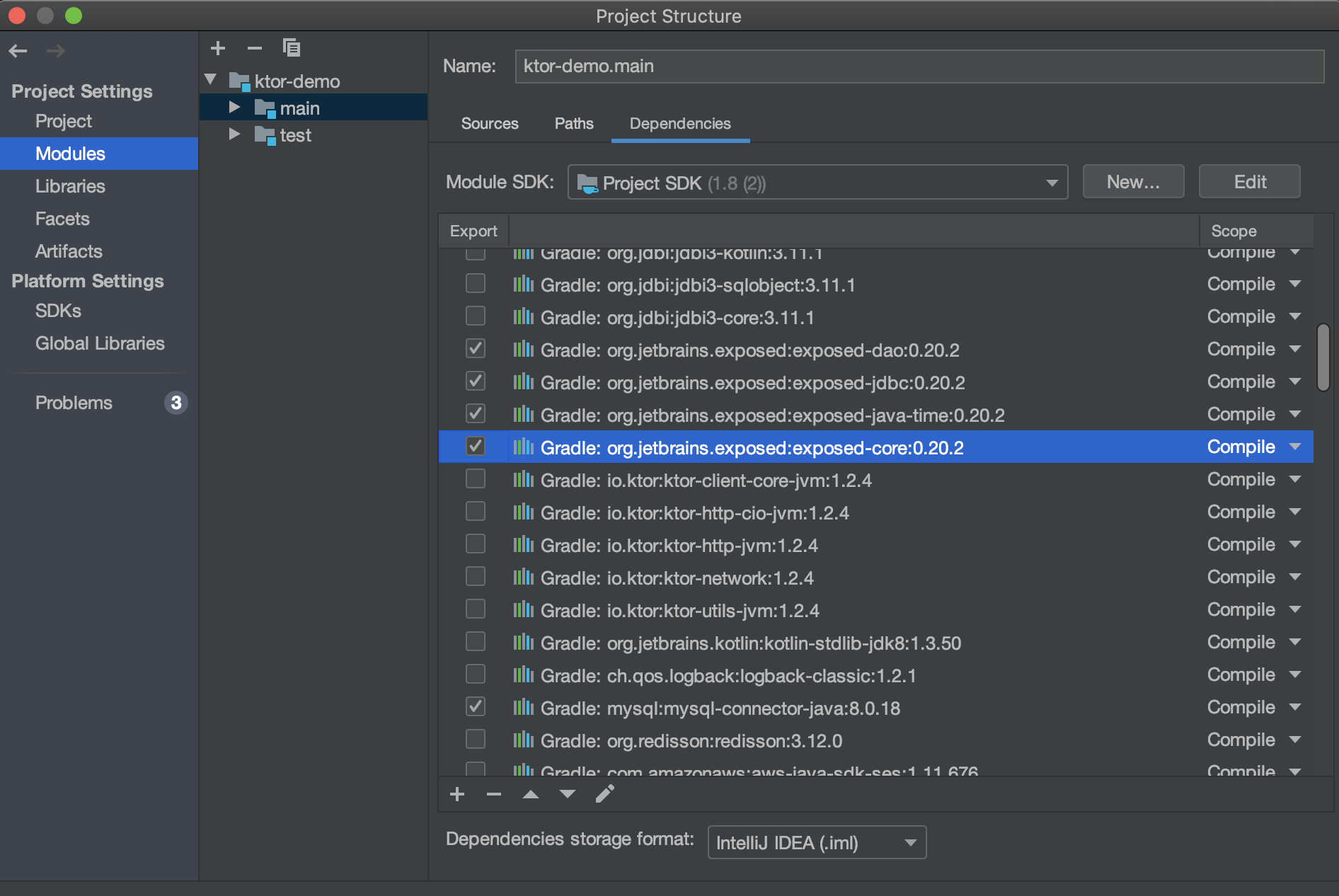Switch to the Sources tab

point(489,123)
